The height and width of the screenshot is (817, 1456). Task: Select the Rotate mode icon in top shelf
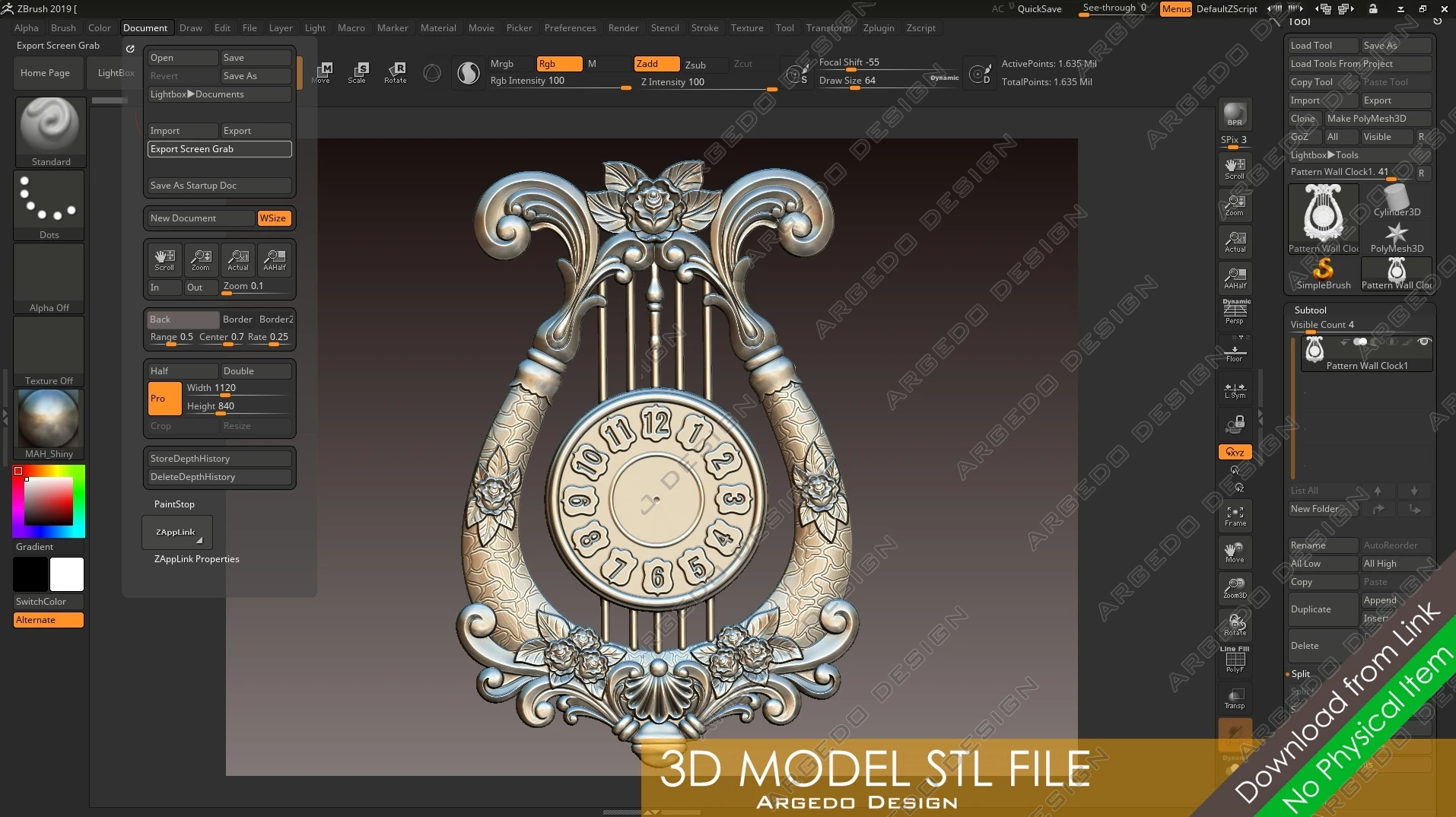pos(395,73)
